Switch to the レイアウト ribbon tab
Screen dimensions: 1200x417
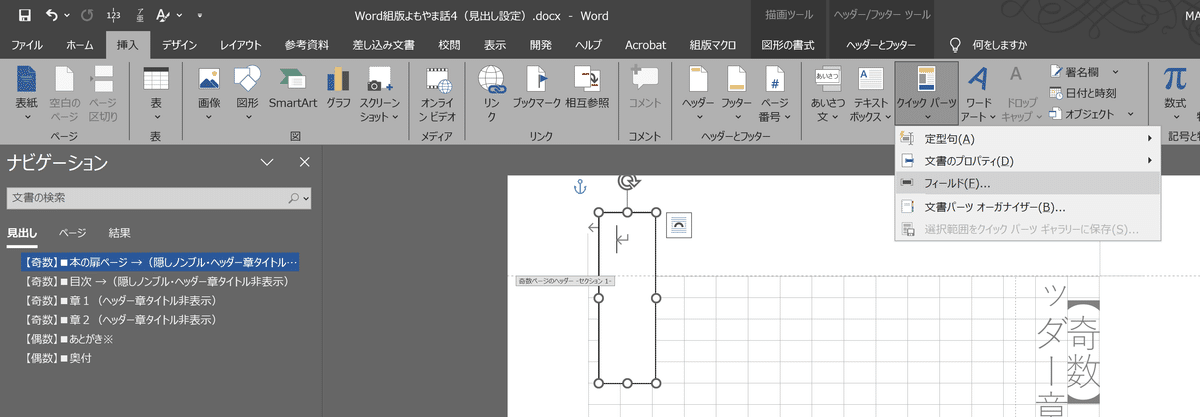click(x=241, y=45)
